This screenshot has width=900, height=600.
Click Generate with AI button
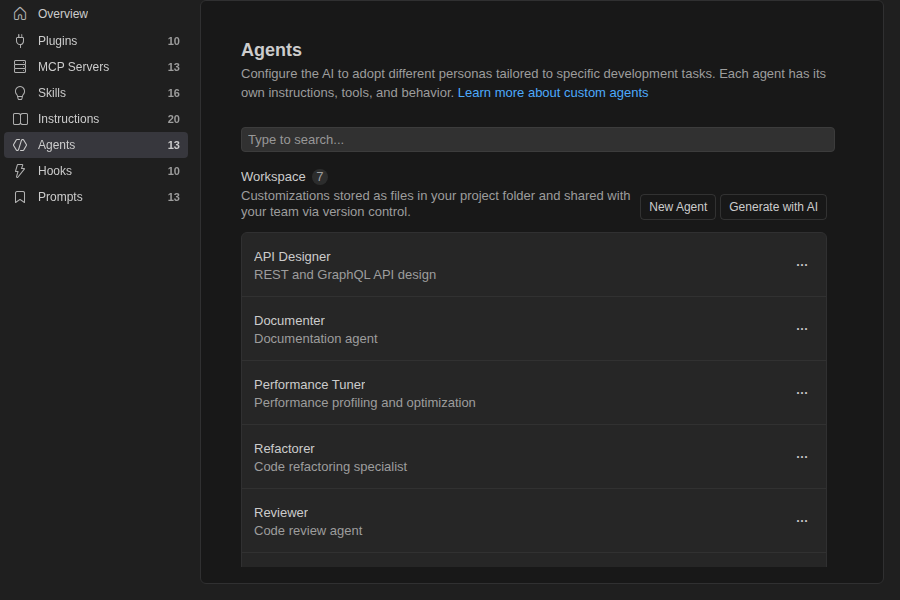773,207
